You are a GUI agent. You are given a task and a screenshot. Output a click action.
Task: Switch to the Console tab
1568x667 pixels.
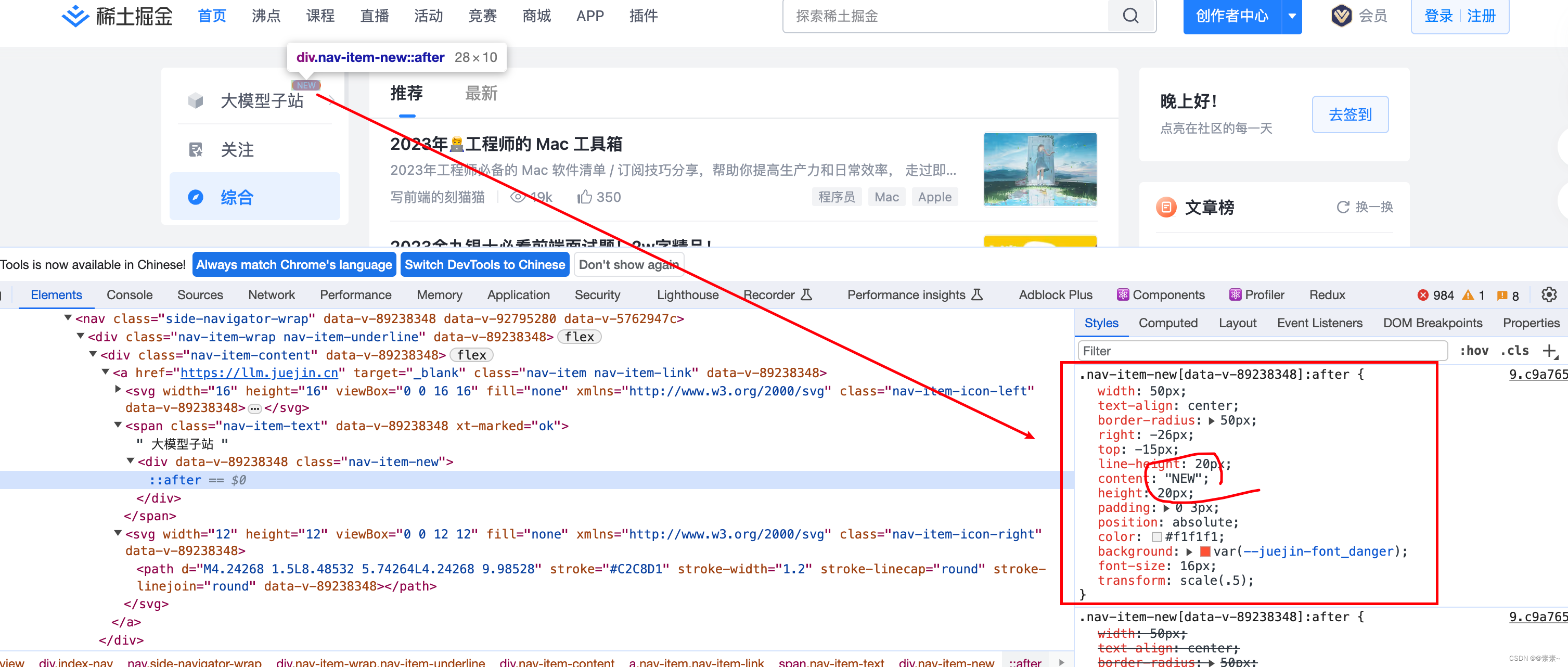point(129,295)
